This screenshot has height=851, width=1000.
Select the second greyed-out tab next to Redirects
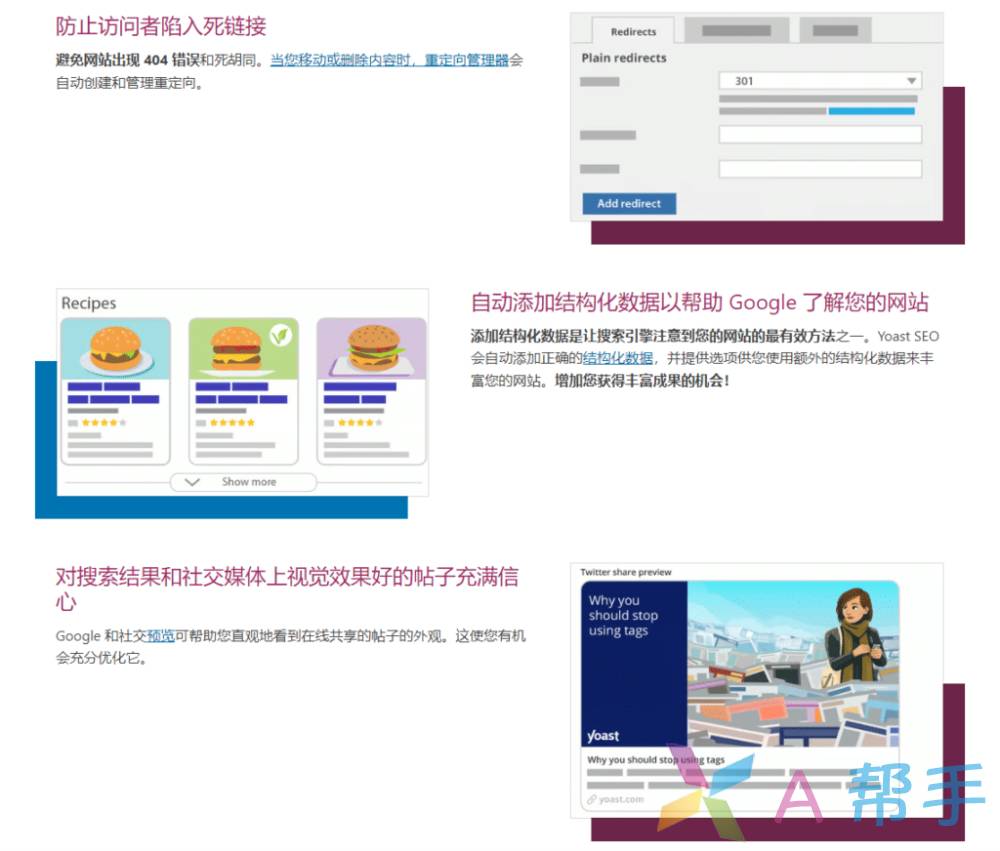click(735, 31)
